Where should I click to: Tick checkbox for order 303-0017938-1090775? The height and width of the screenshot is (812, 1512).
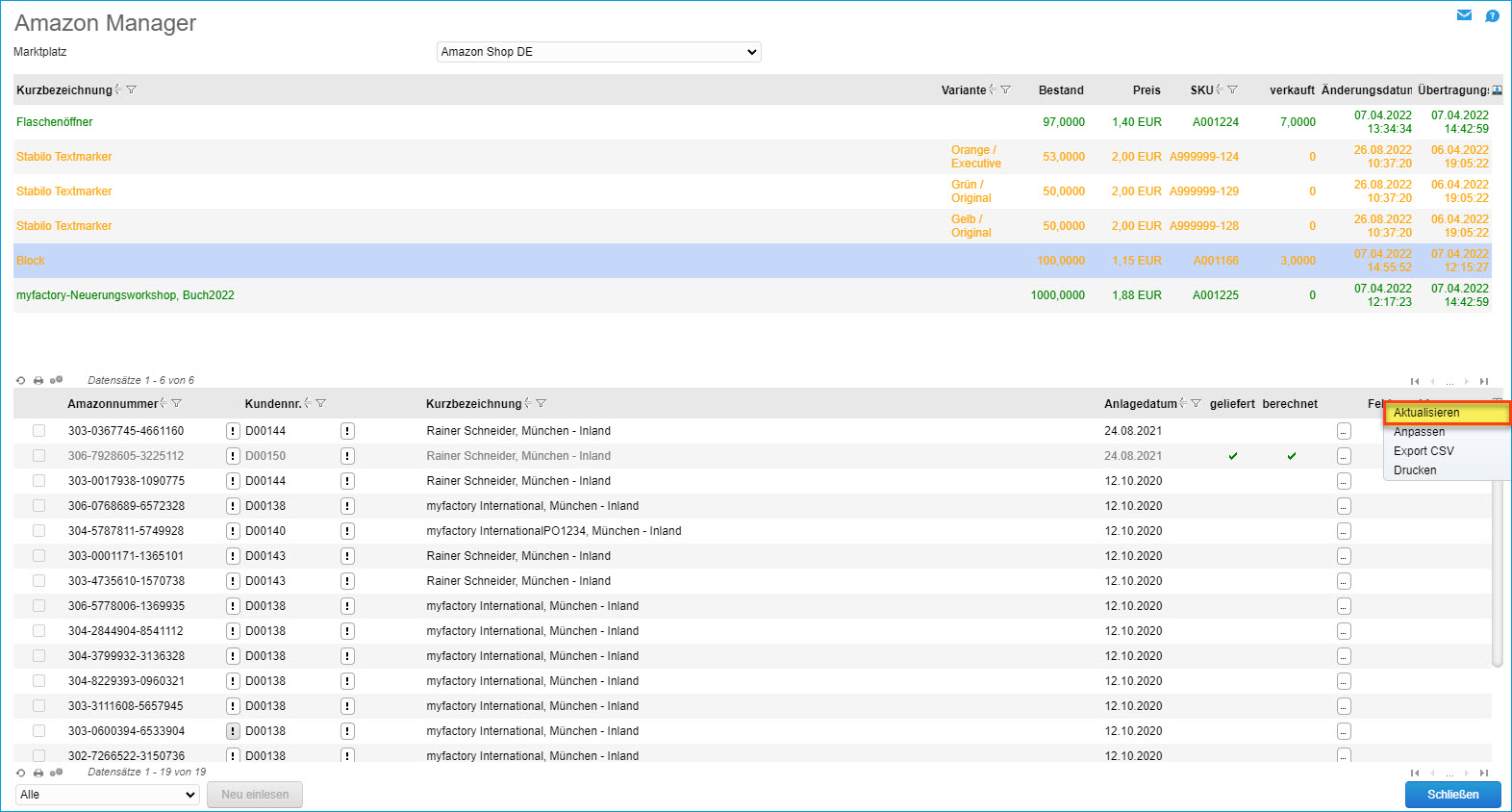click(38, 481)
